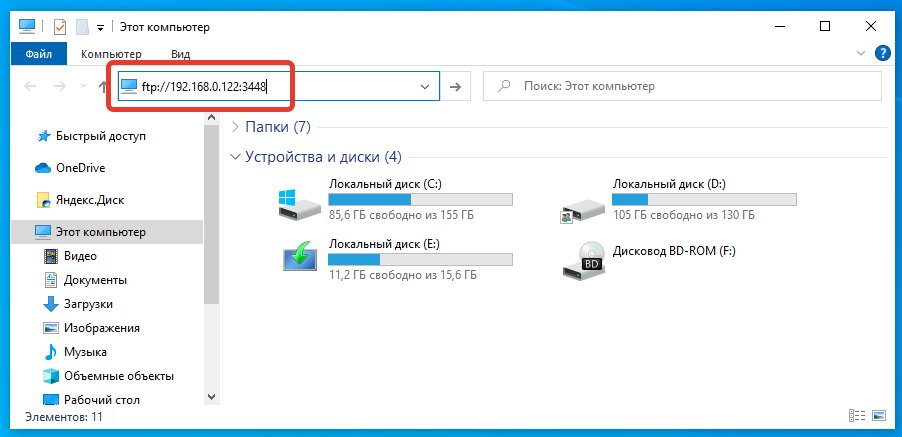Open the Файл menu
This screenshot has width=902, height=437.
coord(39,54)
